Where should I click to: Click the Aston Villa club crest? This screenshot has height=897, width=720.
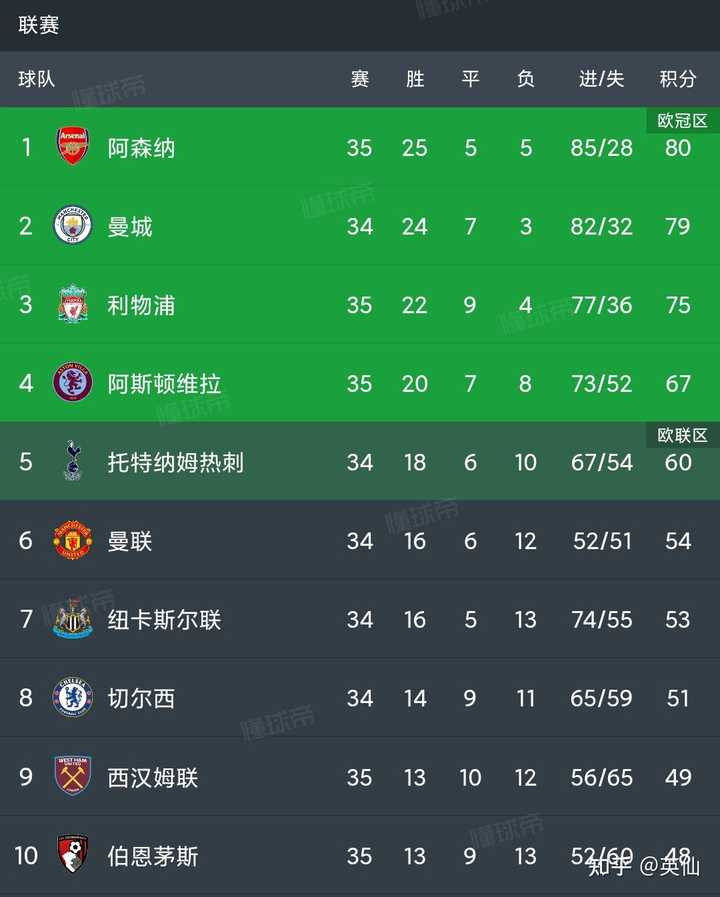click(x=73, y=382)
